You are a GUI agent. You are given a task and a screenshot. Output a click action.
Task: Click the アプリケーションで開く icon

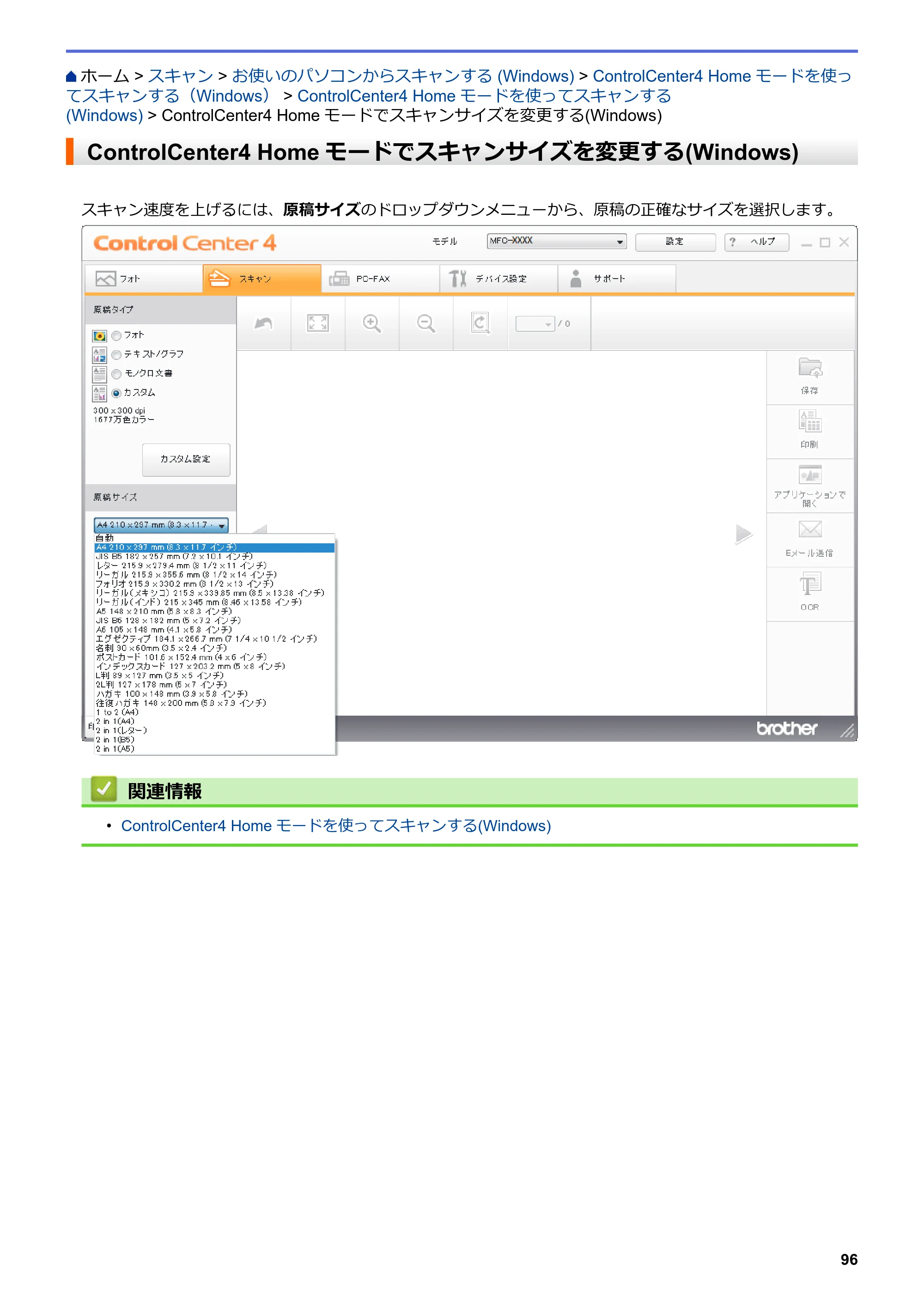(809, 475)
